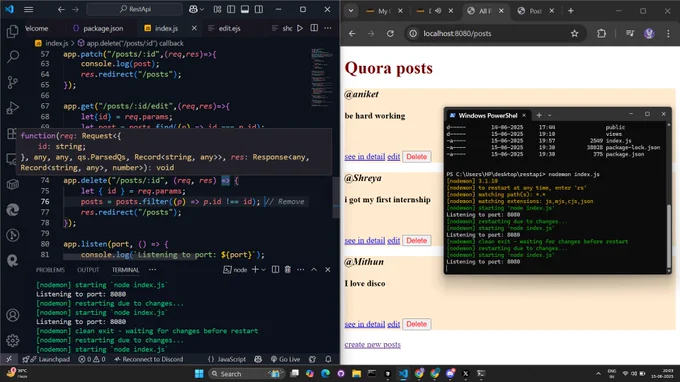Add a new VS Code terminal
Image resolution: width=680 pixels, height=382 pixels.
pyautogui.click(x=255, y=270)
